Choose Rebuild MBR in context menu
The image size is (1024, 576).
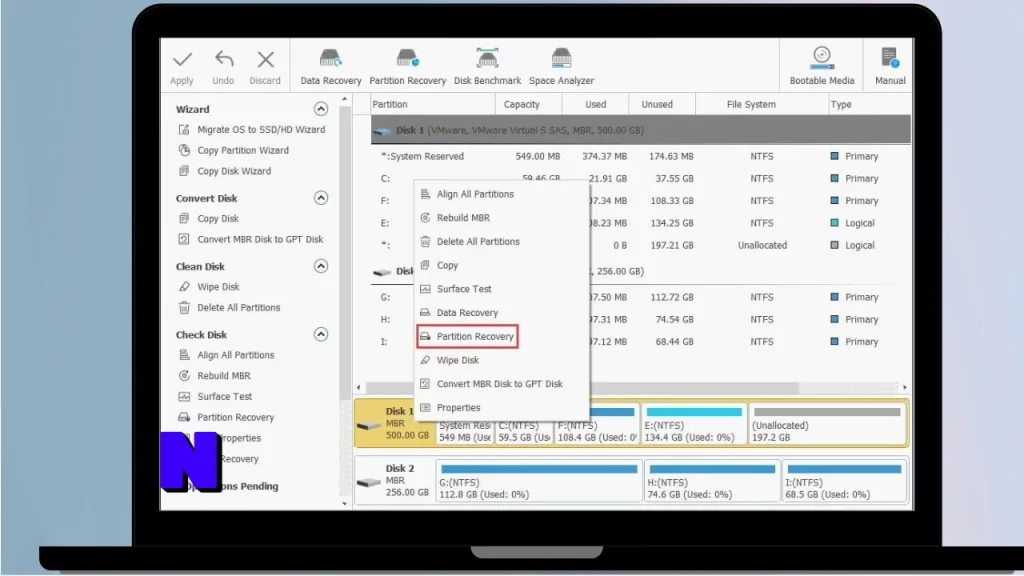pos(502,217)
